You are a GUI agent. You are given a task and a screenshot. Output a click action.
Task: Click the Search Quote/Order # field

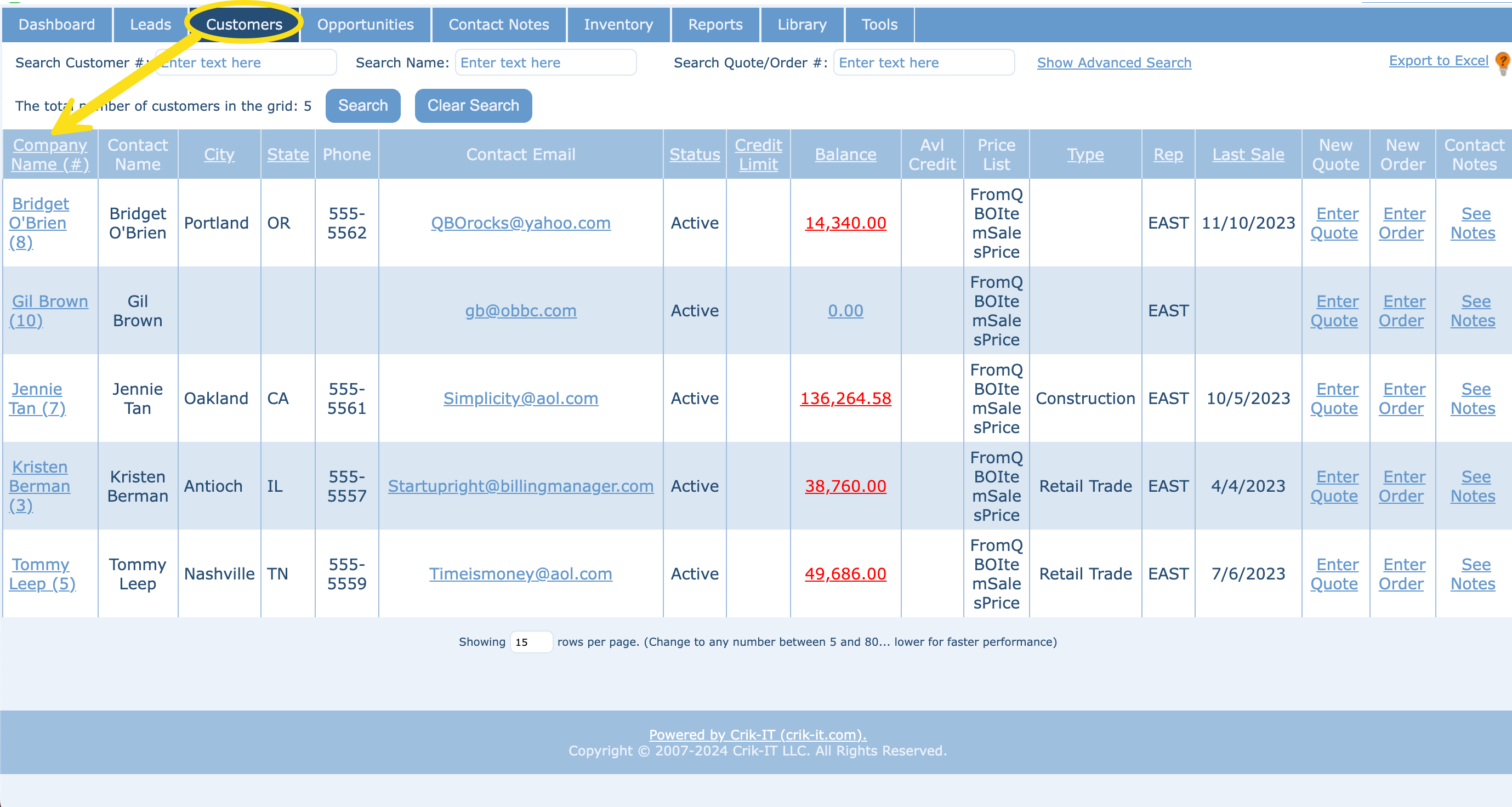(923, 63)
